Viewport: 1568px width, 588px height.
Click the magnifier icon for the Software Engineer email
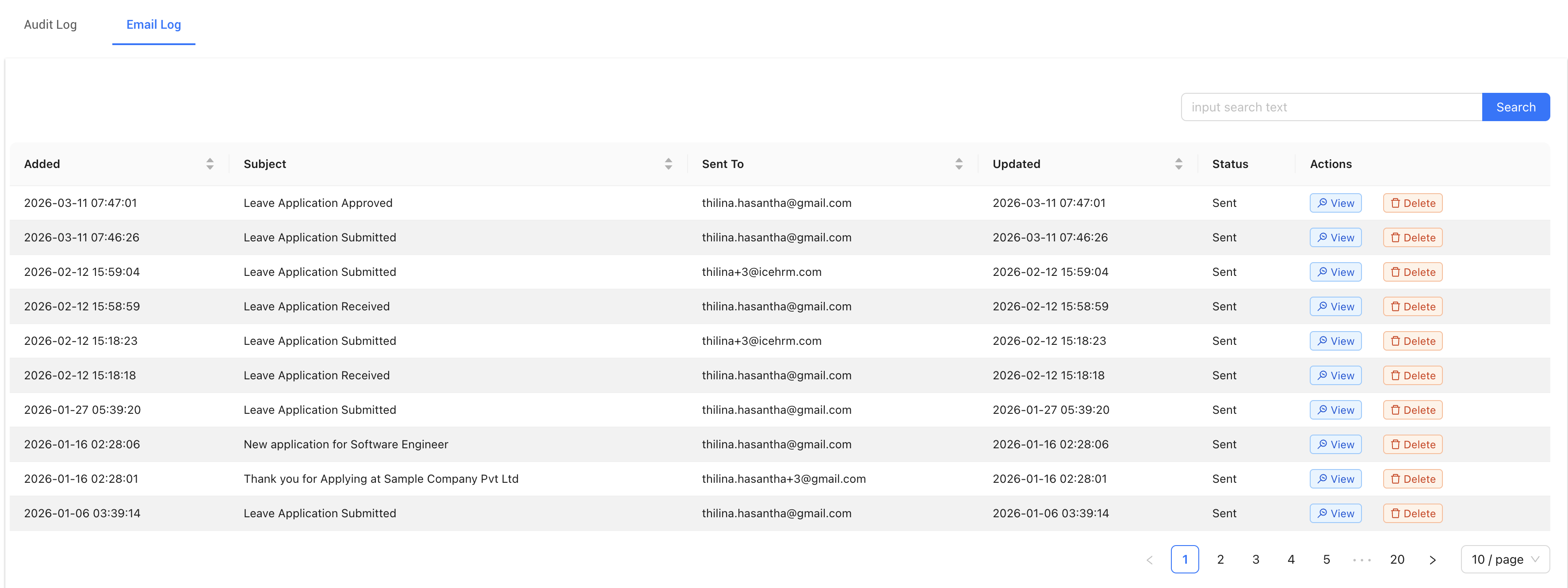tap(1322, 444)
